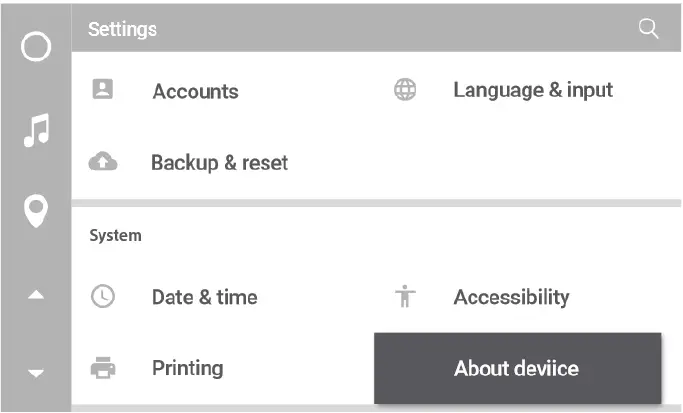683x413 pixels.
Task: Go to Date & time settings
Action: pyautogui.click(x=204, y=297)
